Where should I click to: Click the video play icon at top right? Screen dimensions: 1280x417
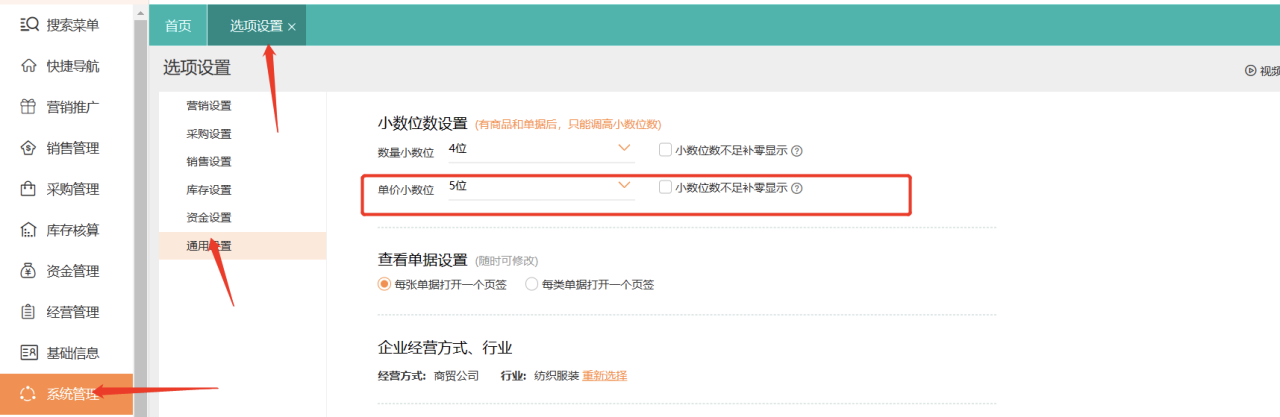pyautogui.click(x=1250, y=71)
